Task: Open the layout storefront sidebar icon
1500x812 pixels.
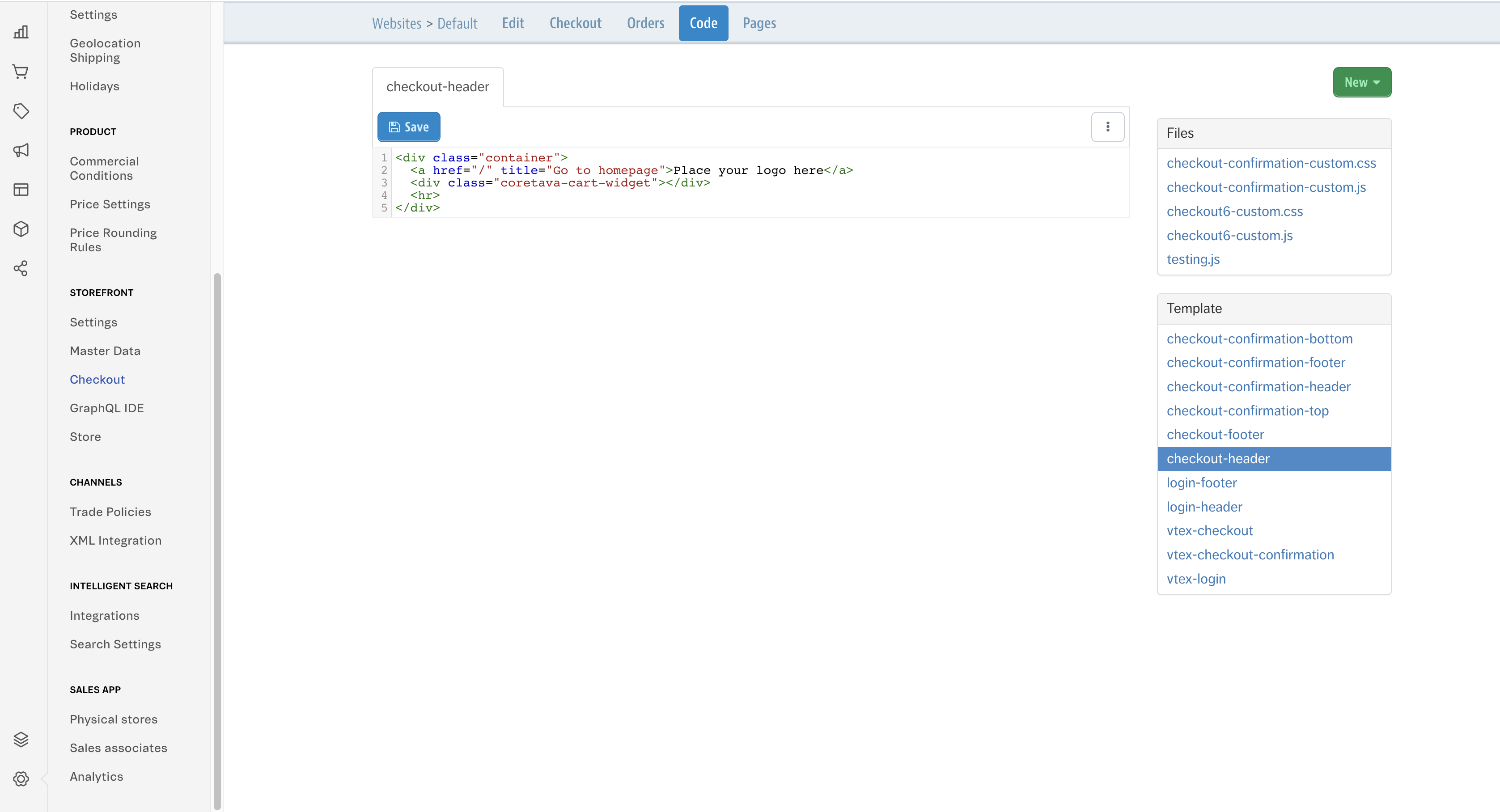Action: point(21,190)
